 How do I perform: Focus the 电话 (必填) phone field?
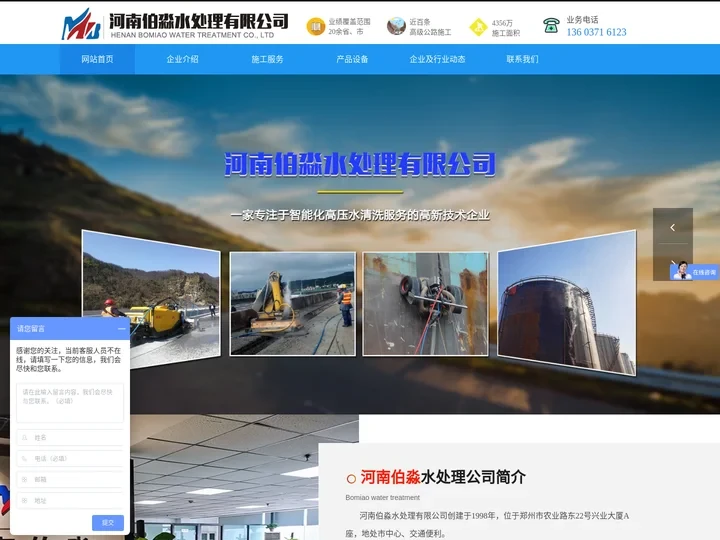tap(70, 458)
